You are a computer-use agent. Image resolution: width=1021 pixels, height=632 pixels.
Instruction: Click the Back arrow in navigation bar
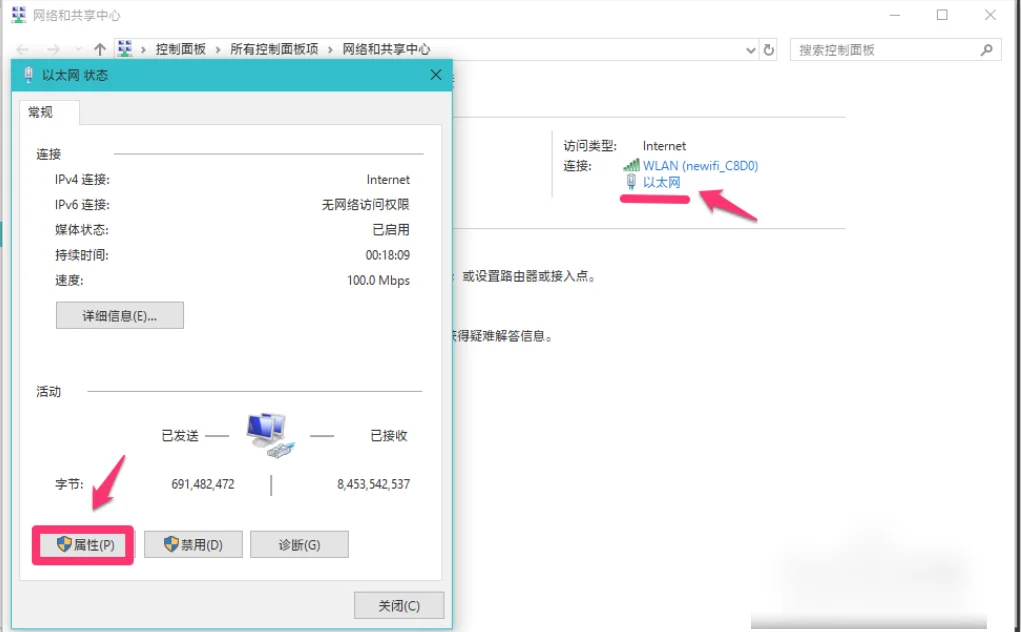(23, 49)
